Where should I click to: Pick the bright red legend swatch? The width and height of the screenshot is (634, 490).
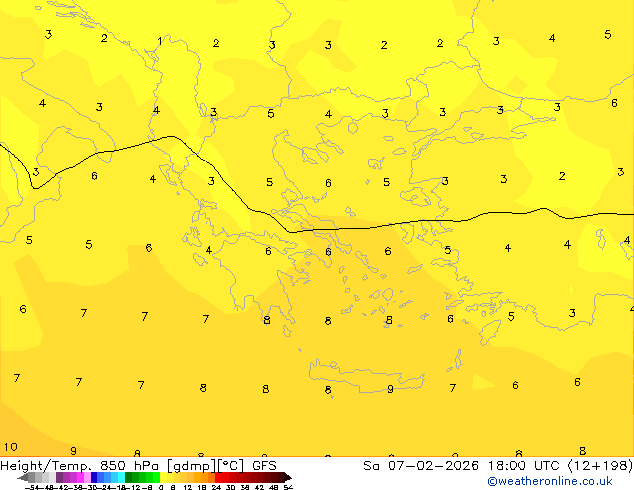coord(218,477)
